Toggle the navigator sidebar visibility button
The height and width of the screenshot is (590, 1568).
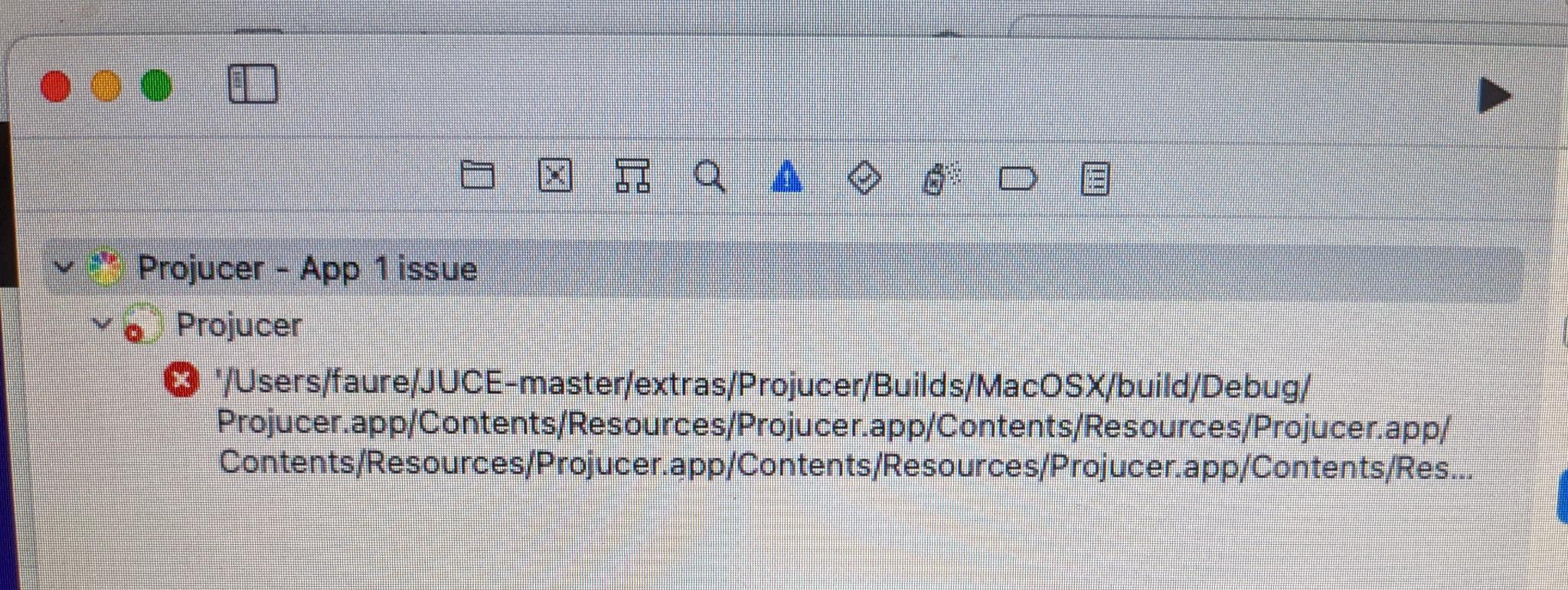tap(253, 84)
